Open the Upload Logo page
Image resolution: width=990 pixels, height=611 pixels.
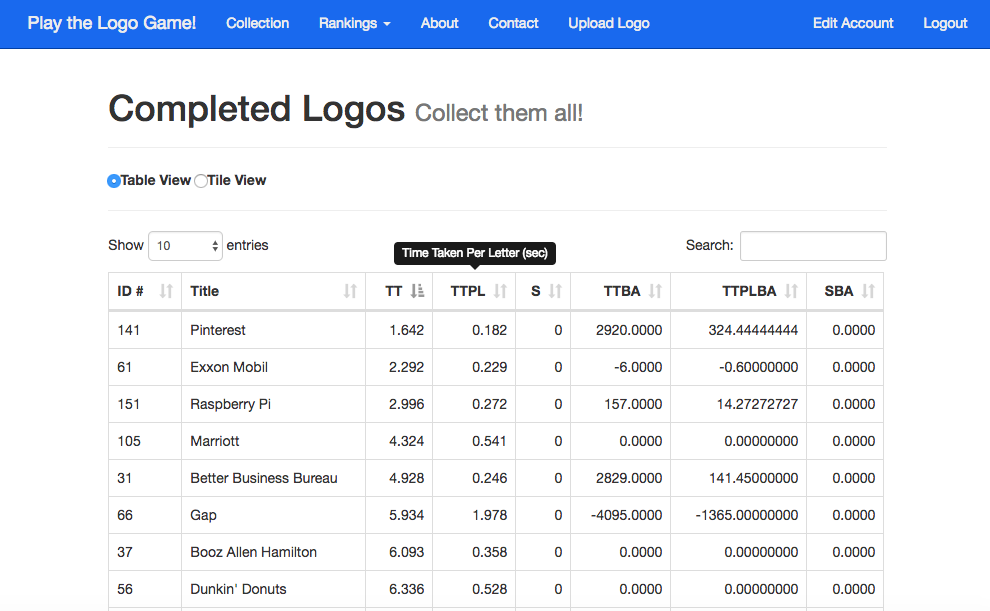click(x=609, y=23)
